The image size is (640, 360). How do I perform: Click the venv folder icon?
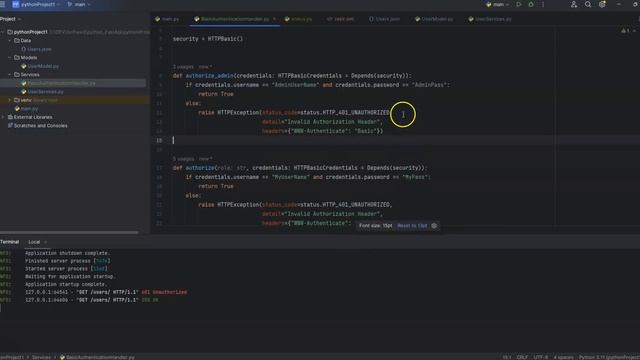[17, 100]
